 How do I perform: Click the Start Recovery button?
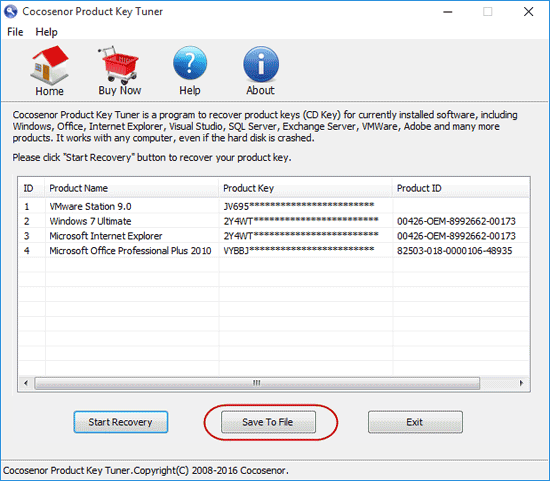coord(121,422)
